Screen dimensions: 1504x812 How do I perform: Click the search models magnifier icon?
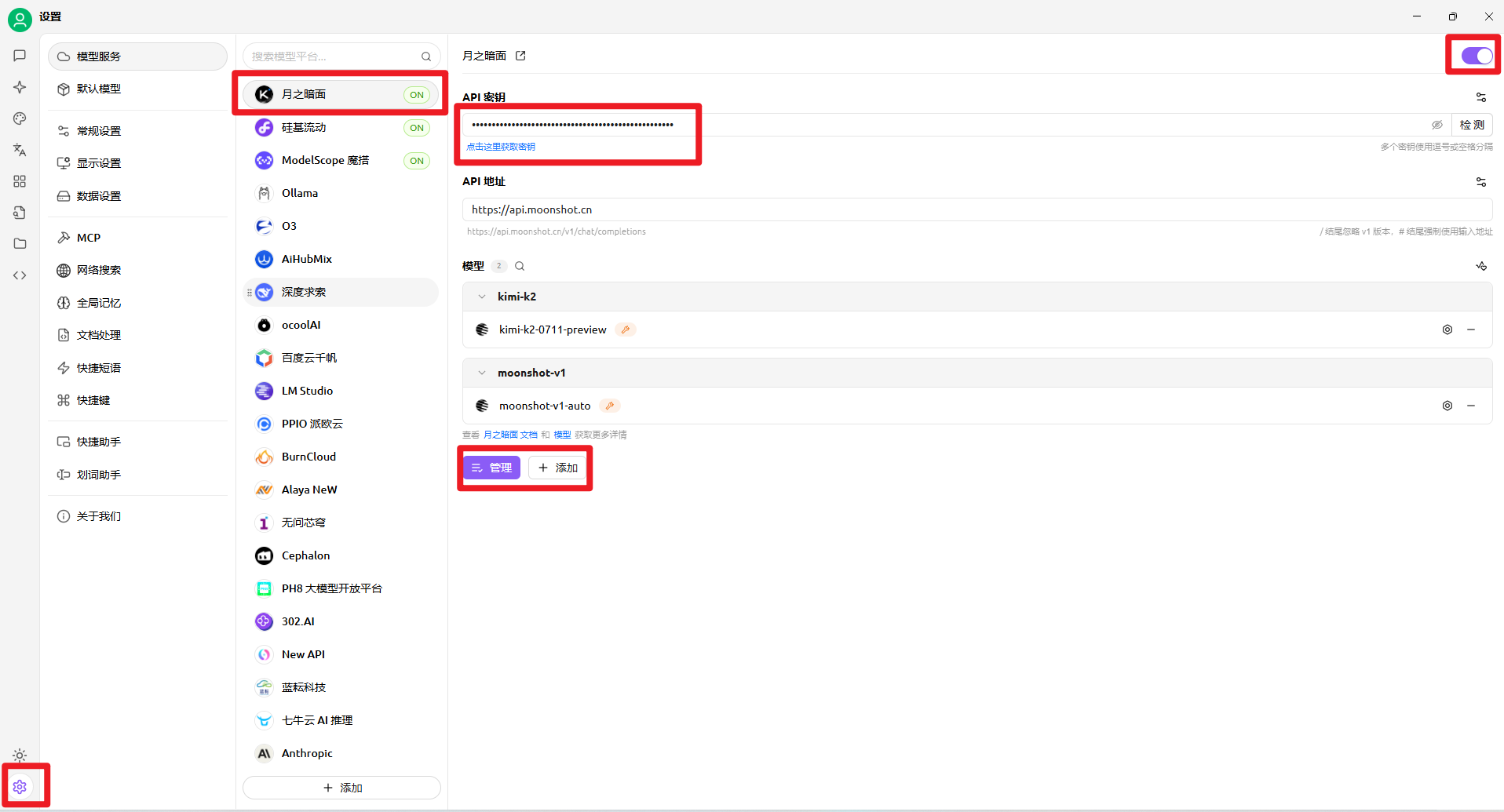coord(520,266)
